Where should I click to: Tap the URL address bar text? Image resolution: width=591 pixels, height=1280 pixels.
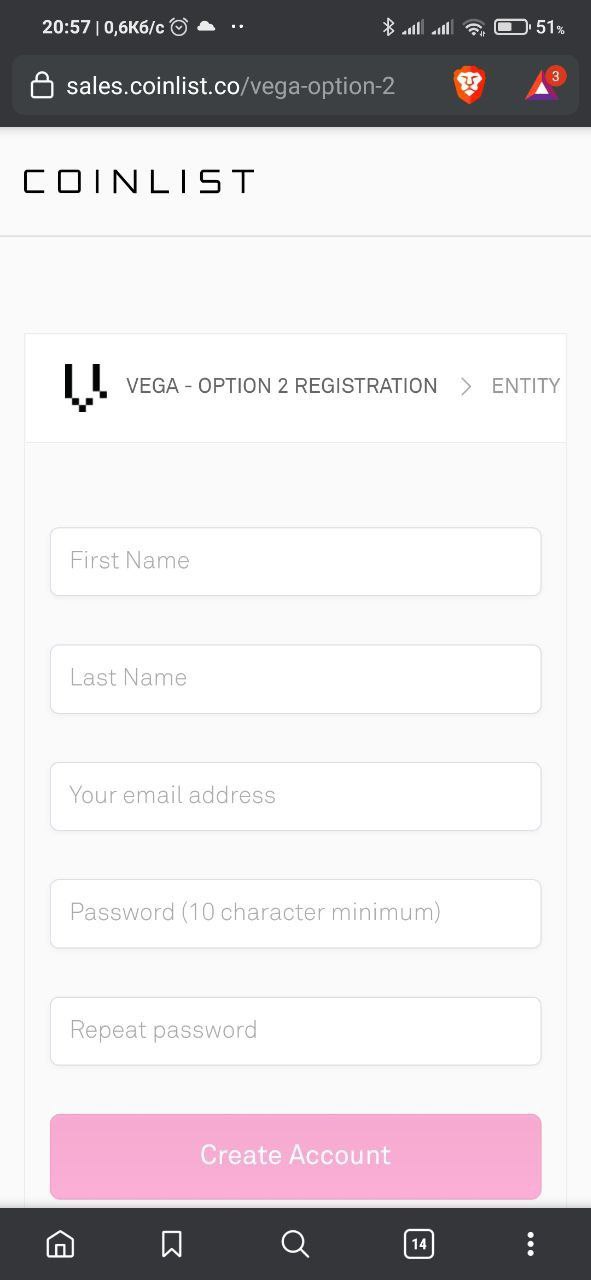pos(231,86)
